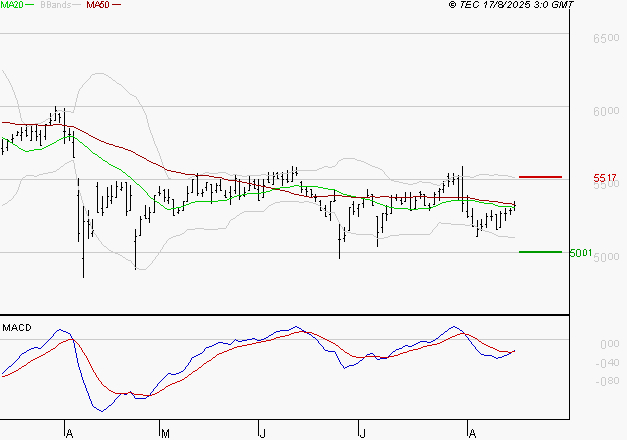Screen dimensions: 627x440
Task: Click the 5000 price axis label
Action: coord(605,258)
